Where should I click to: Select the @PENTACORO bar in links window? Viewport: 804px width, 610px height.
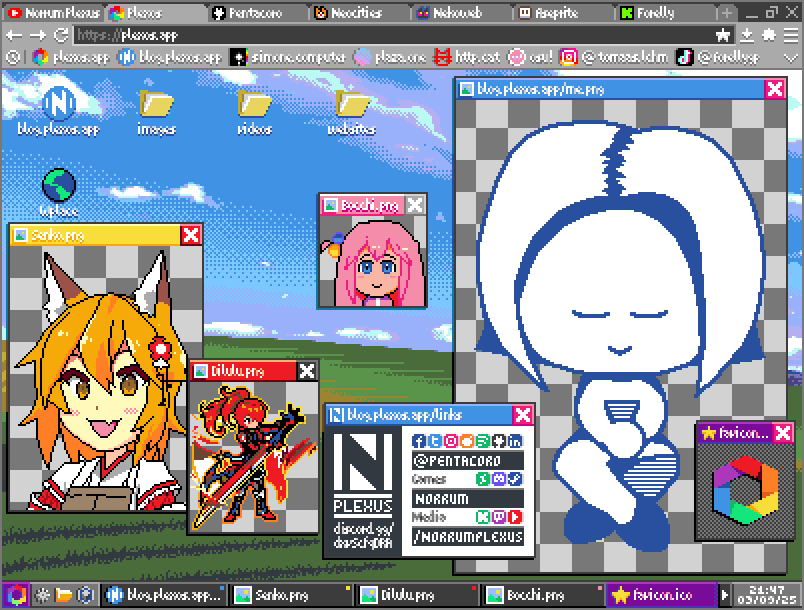tap(468, 460)
